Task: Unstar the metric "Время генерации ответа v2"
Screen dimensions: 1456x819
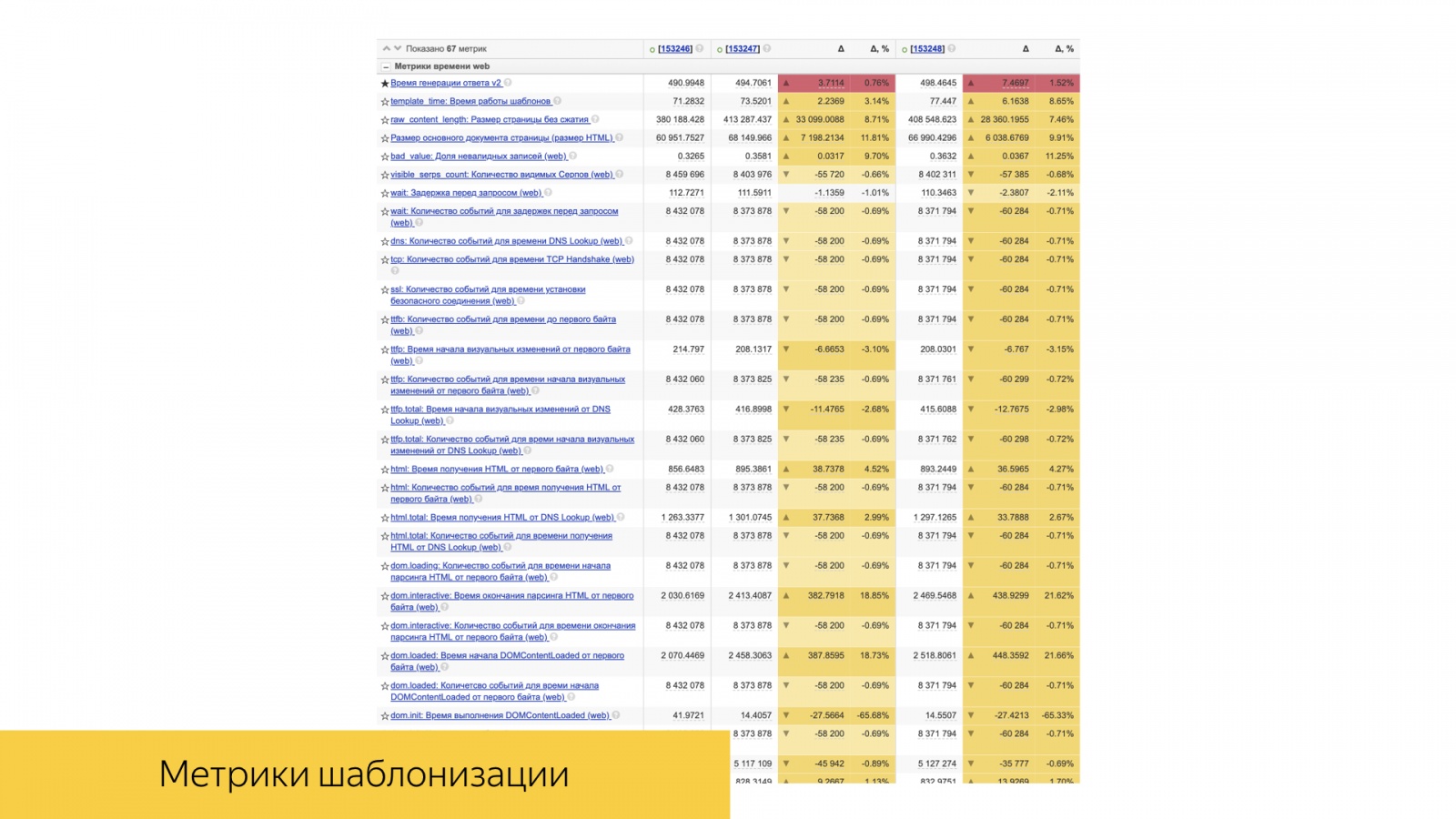Action: [385, 83]
